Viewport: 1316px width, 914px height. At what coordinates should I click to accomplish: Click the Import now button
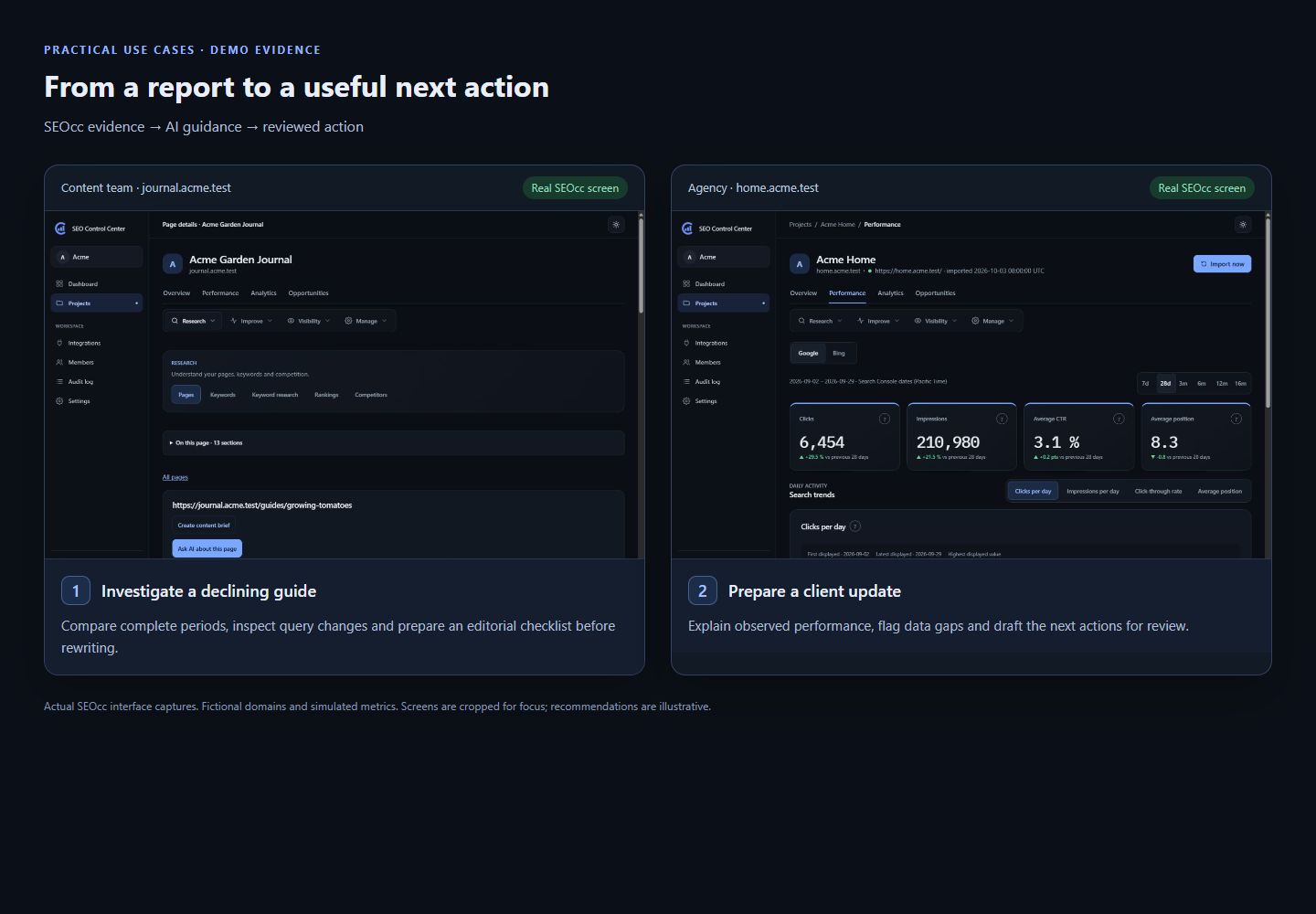click(1222, 264)
